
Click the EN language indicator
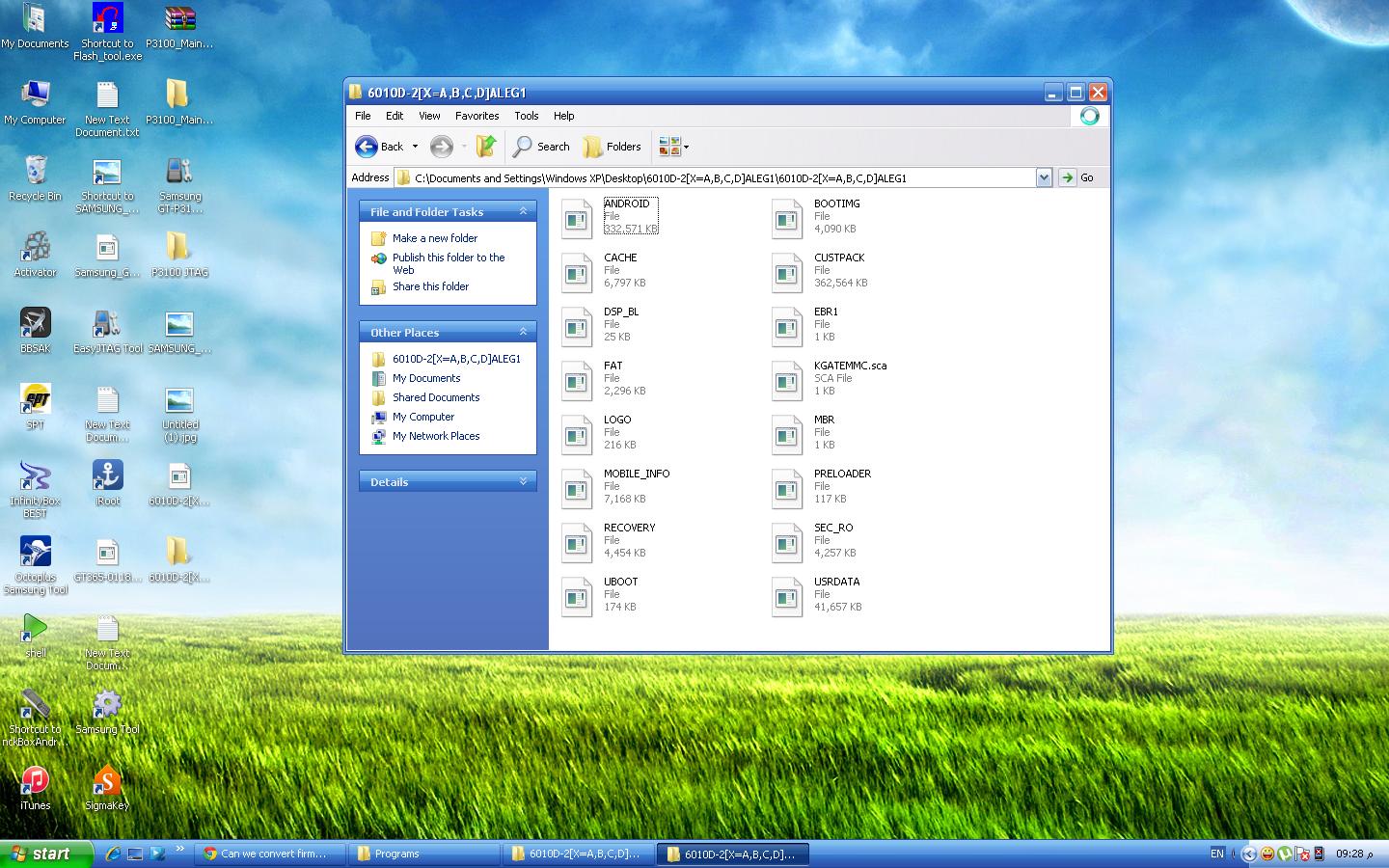point(1217,854)
